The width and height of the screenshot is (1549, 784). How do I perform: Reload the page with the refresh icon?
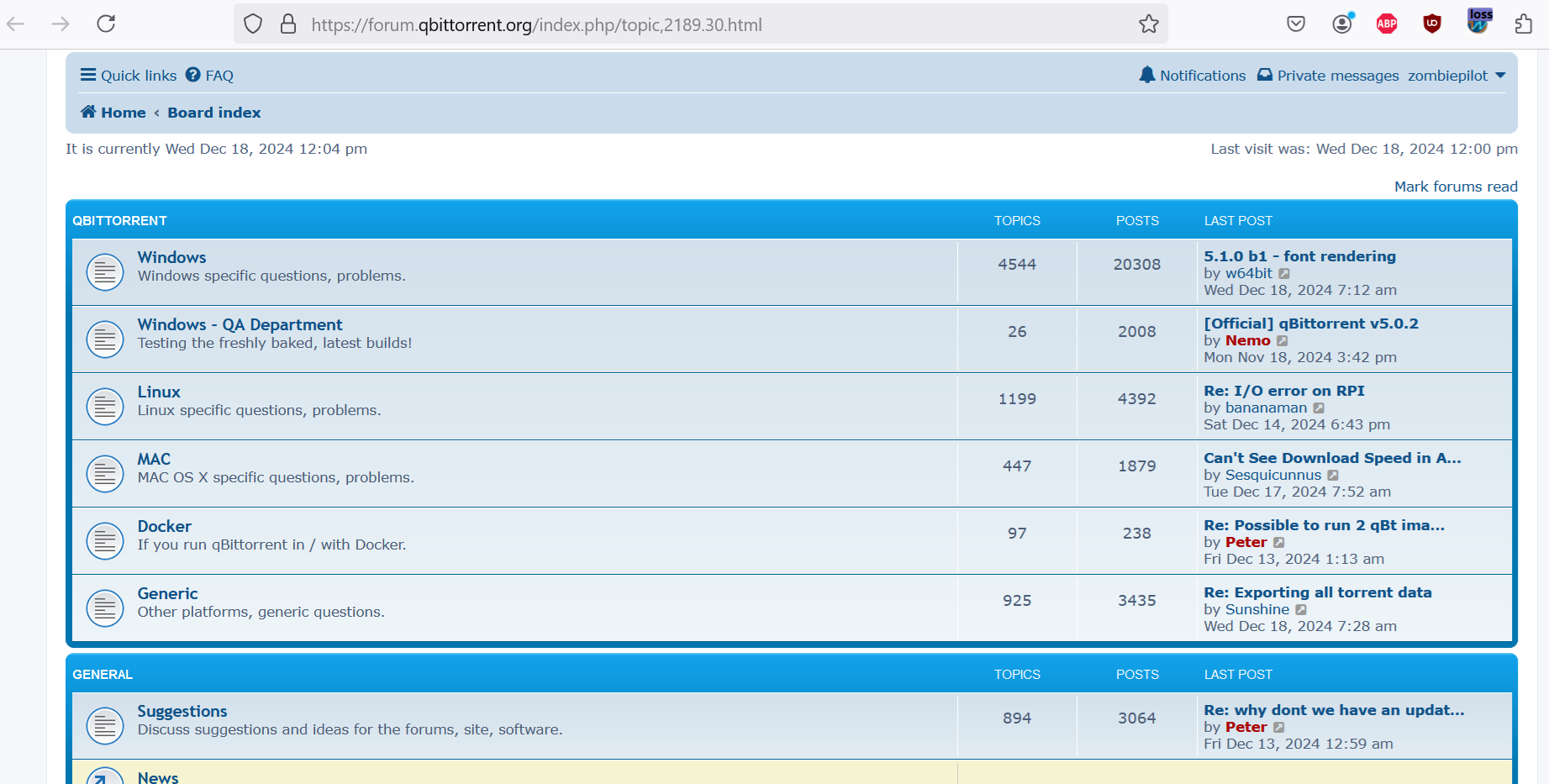tap(106, 24)
